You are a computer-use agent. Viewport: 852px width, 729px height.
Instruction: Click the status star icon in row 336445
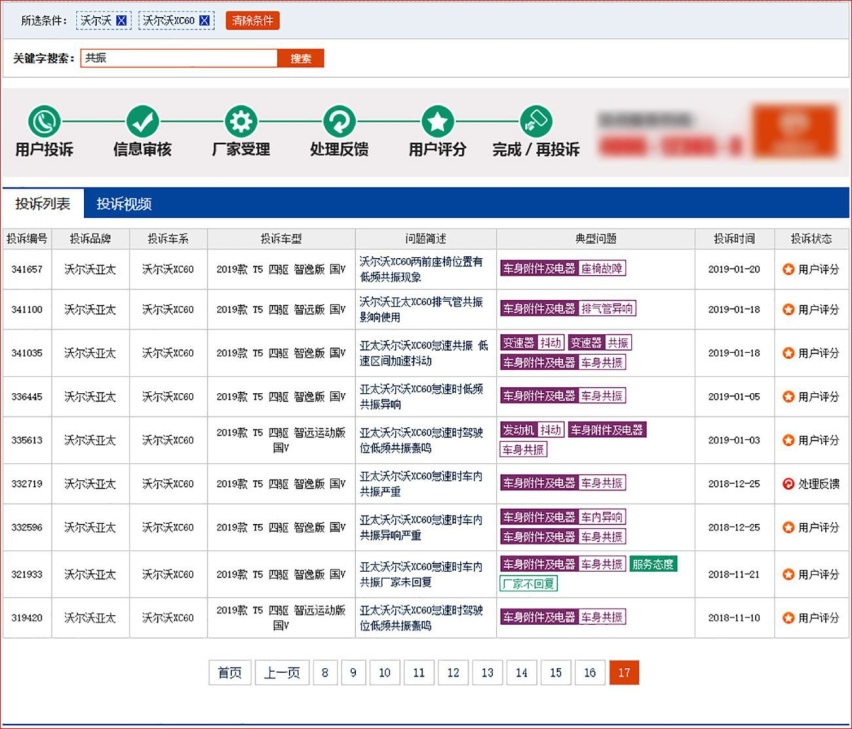(788, 397)
